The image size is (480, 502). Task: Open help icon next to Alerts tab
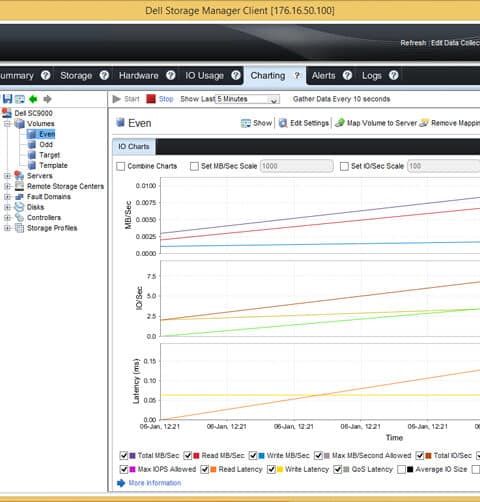[347, 75]
